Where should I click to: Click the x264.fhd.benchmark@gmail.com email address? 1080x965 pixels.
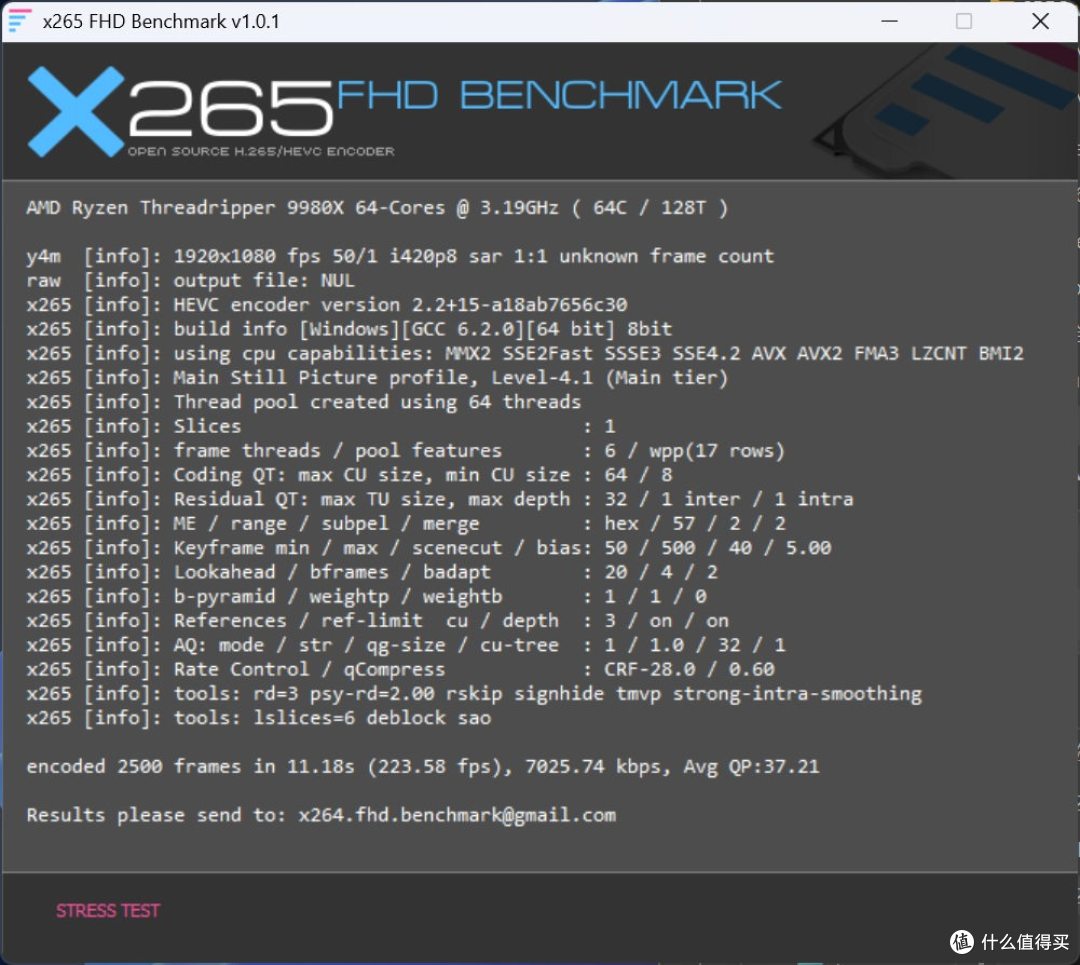457,815
